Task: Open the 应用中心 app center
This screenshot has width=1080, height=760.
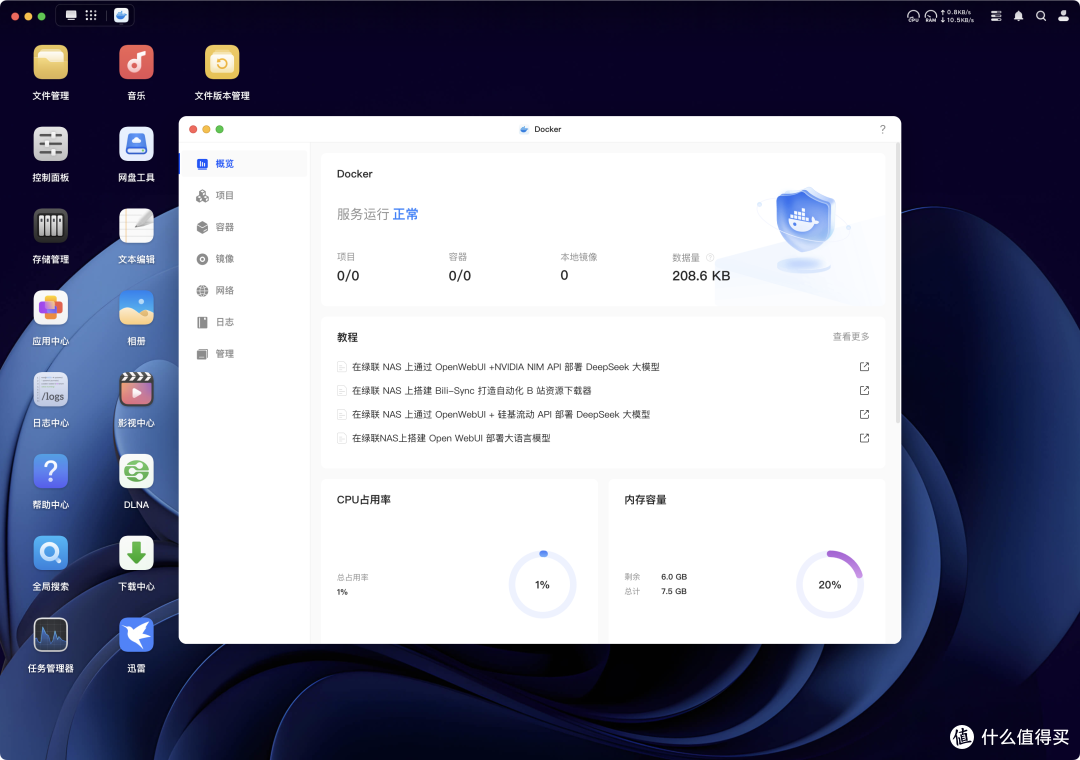Action: pos(50,308)
